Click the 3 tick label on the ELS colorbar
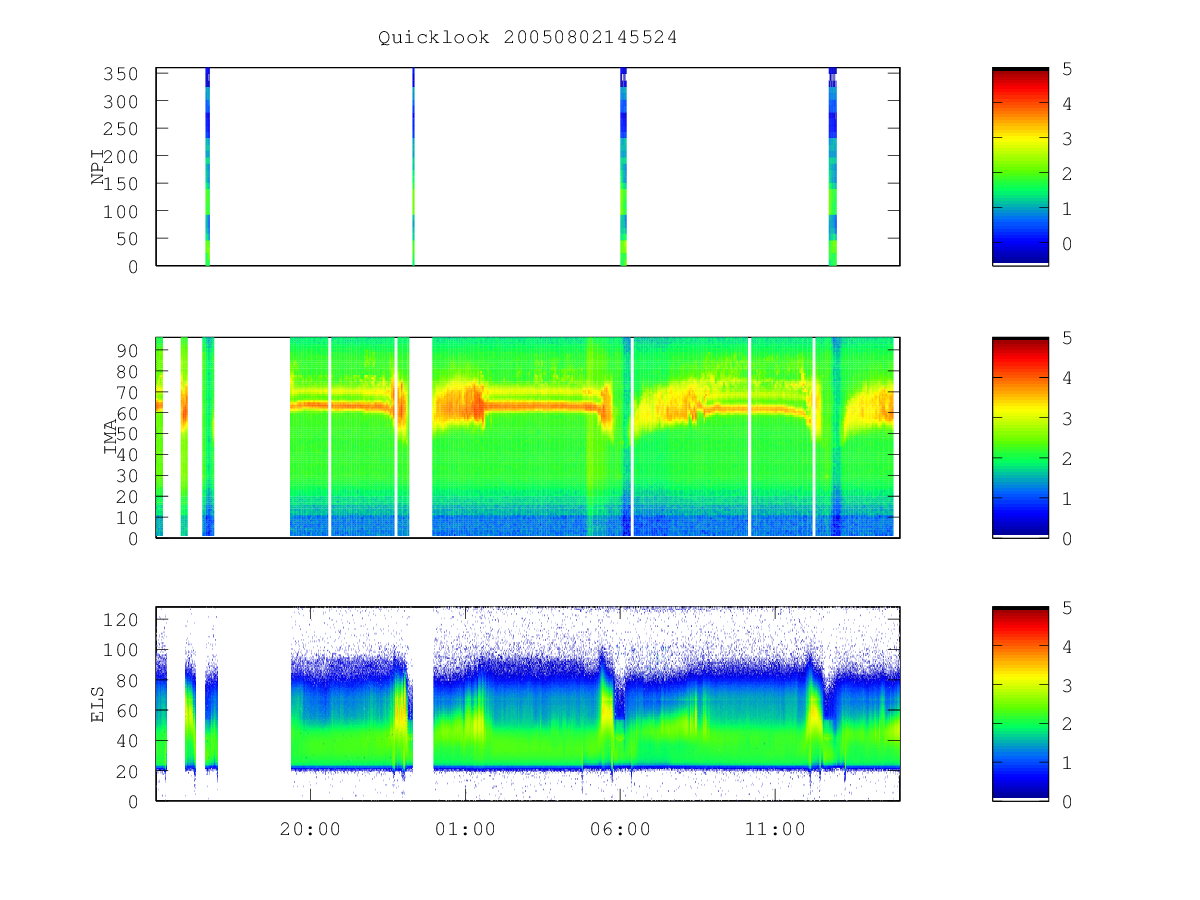Viewport: 1200px width, 900px height. point(1067,685)
